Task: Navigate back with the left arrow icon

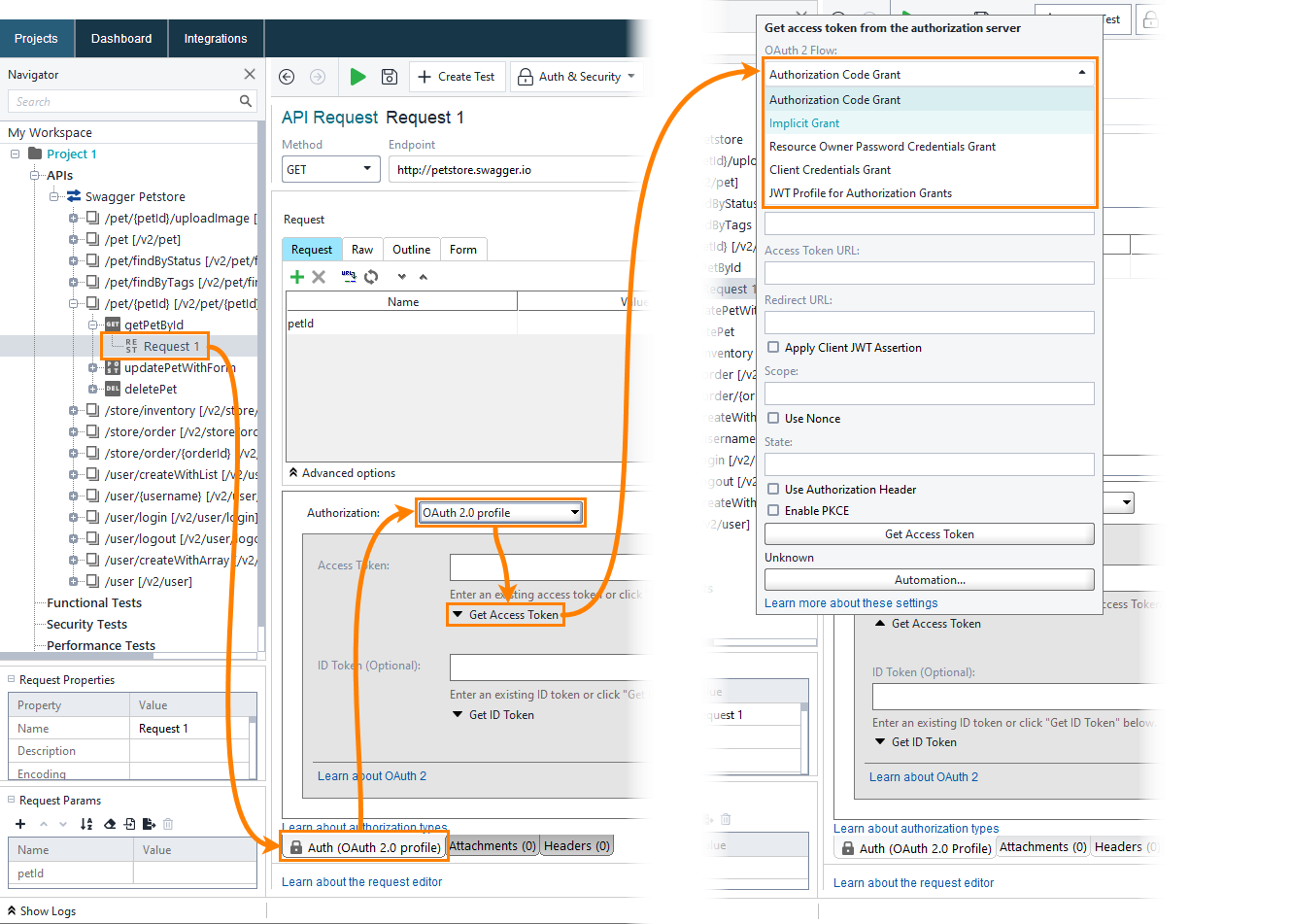Action: [x=287, y=77]
